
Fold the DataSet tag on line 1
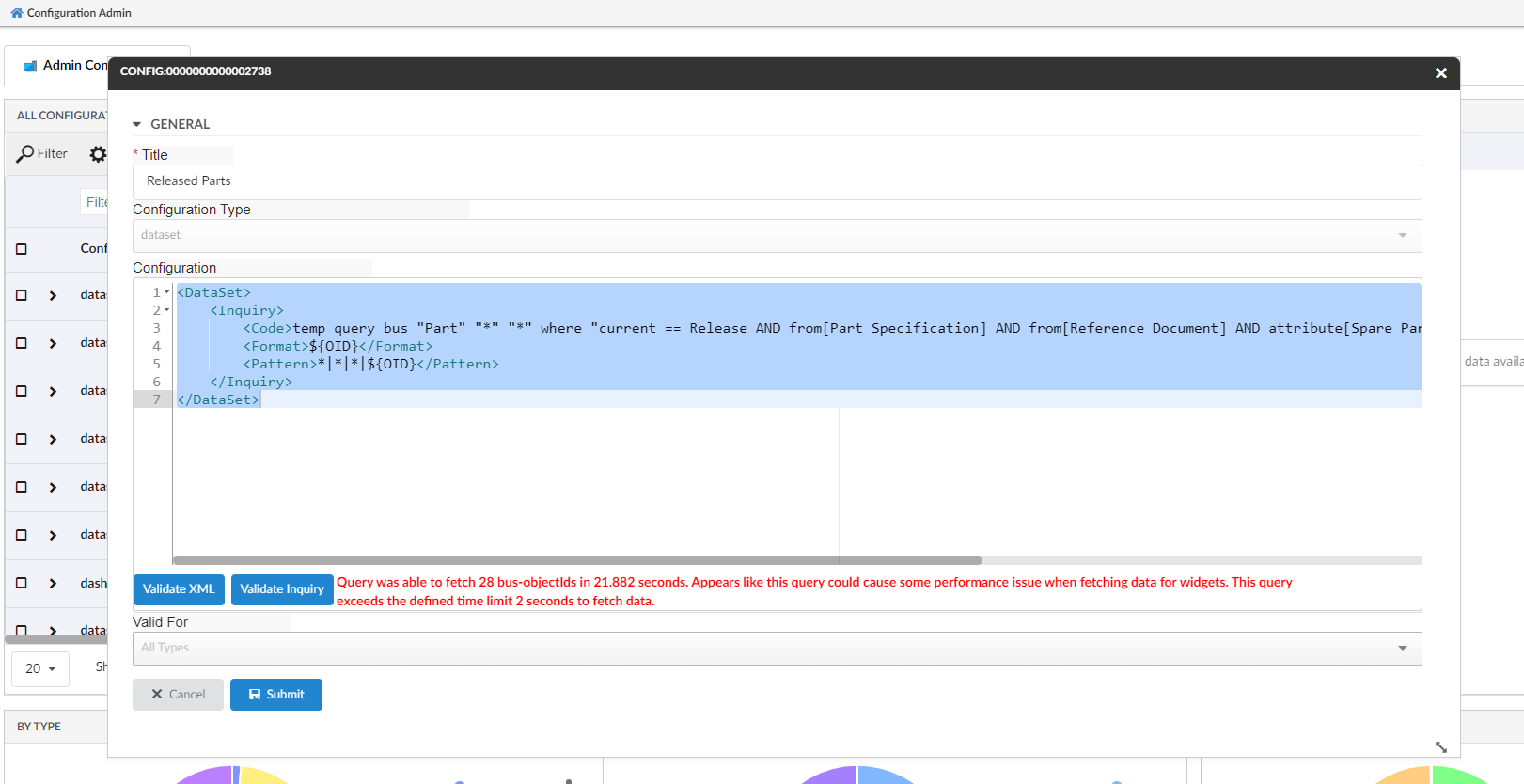(167, 292)
